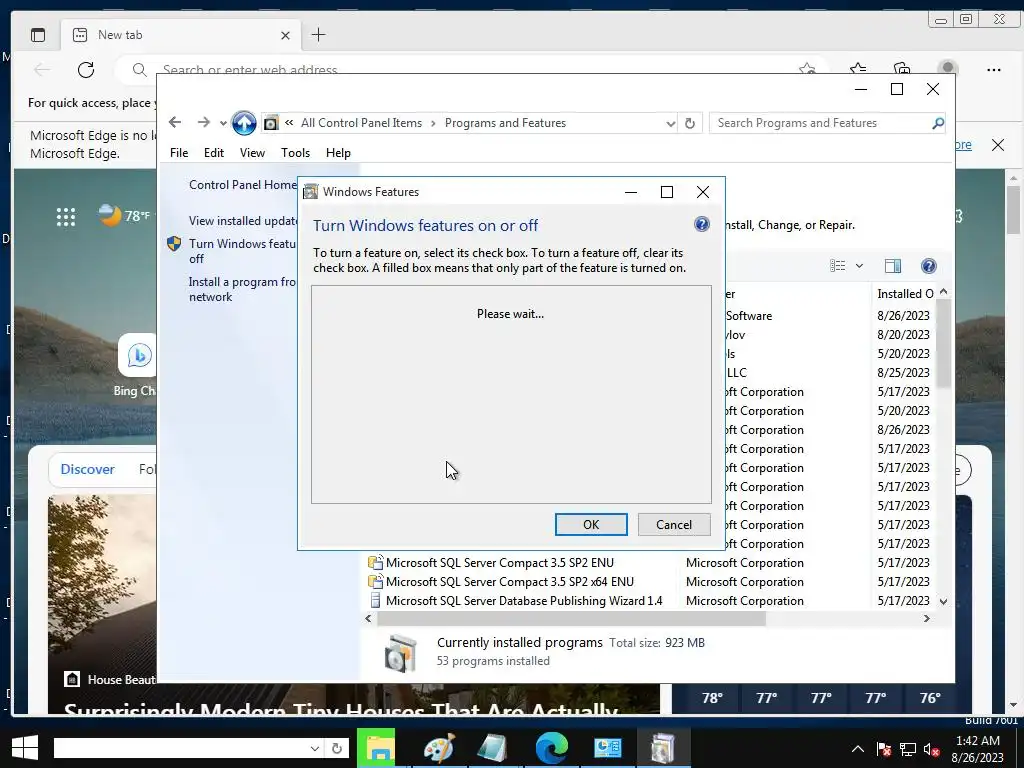Image resolution: width=1024 pixels, height=768 pixels.
Task: Open the Bing Chat shortcut tile
Action: (138, 355)
